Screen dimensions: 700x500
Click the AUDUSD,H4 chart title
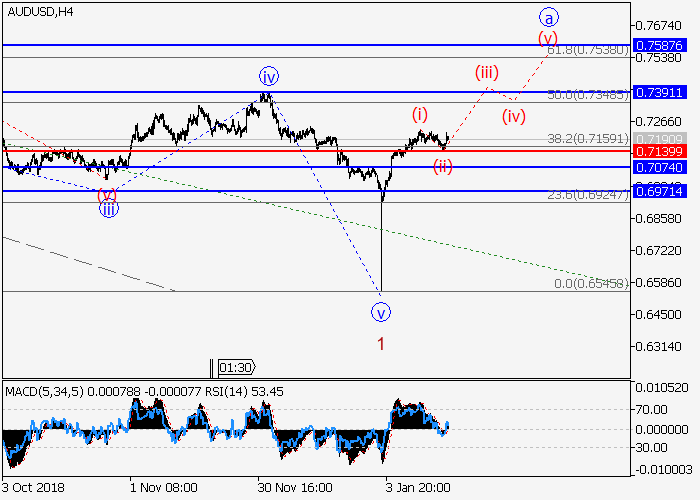tap(37, 11)
